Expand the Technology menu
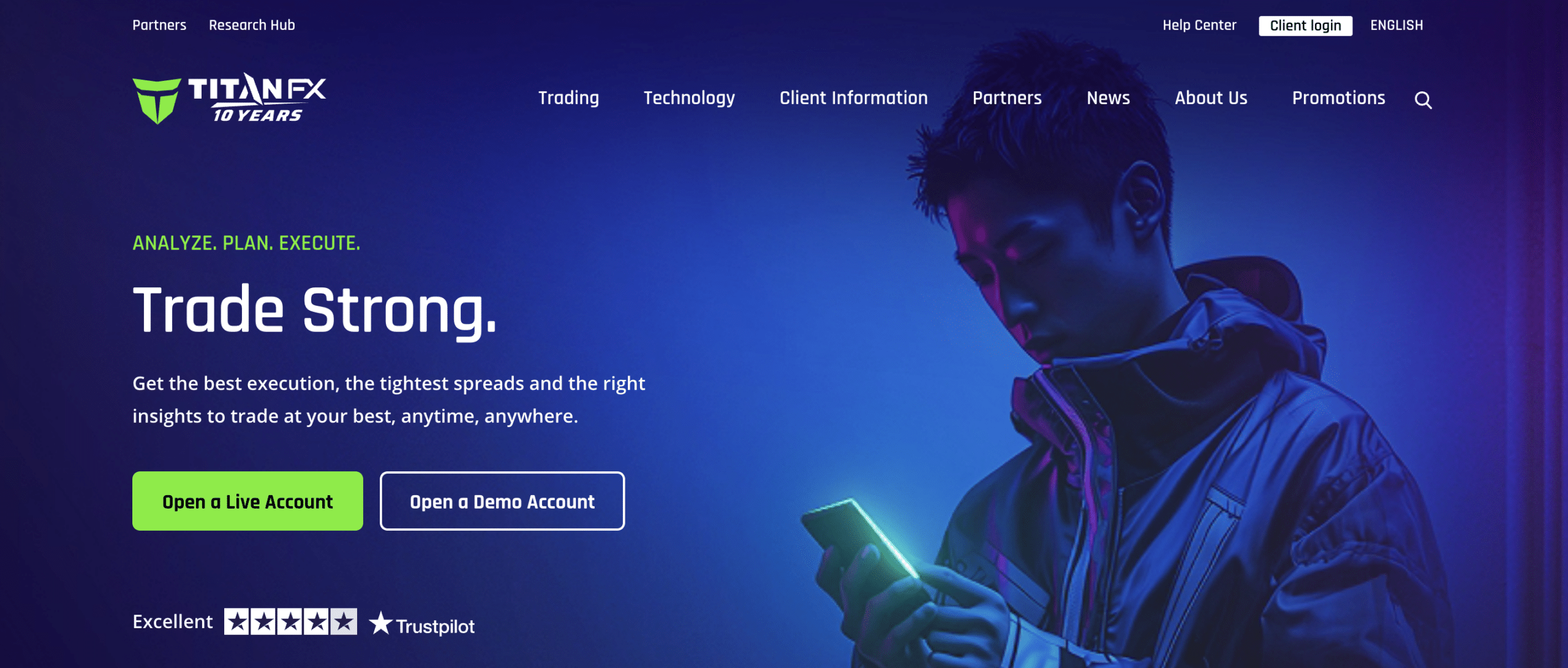The image size is (1568, 668). coord(689,98)
